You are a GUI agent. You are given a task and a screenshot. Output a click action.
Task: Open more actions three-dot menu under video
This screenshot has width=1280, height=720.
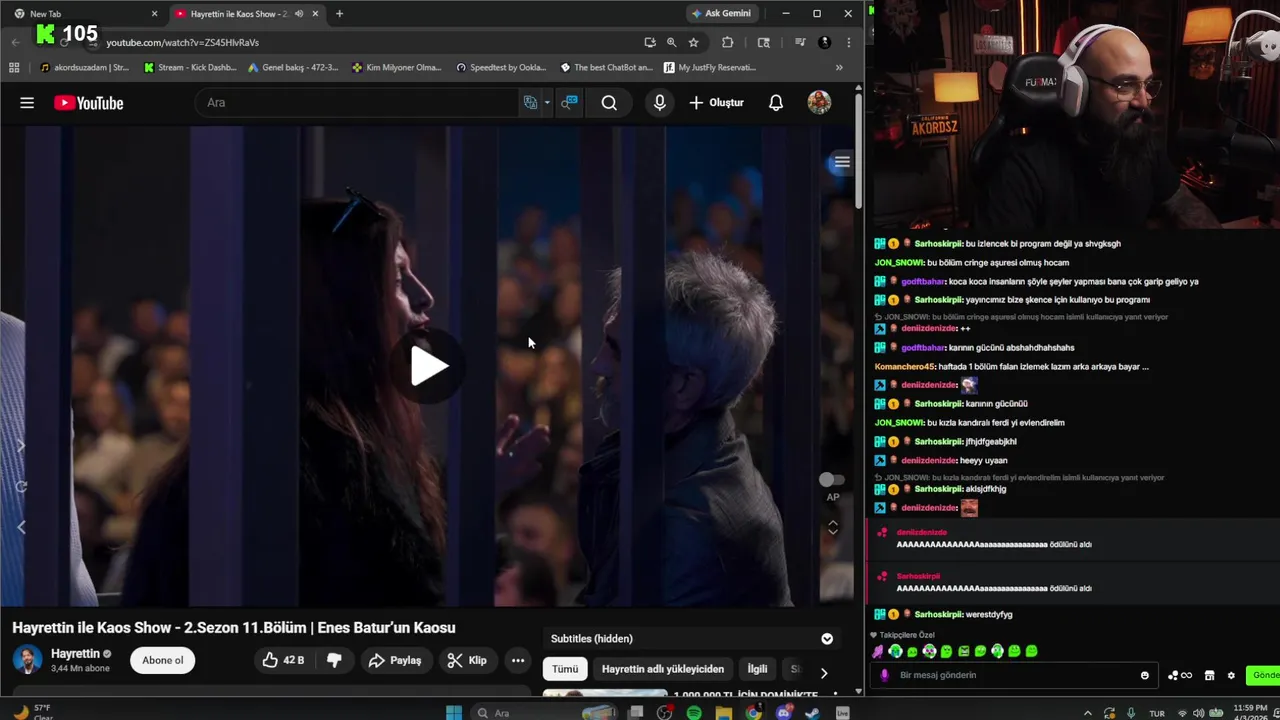518,660
